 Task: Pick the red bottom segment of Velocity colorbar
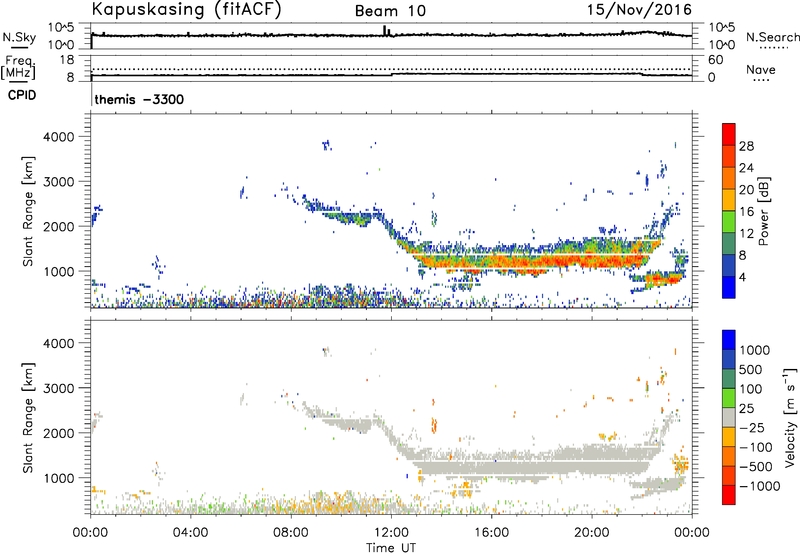(729, 495)
